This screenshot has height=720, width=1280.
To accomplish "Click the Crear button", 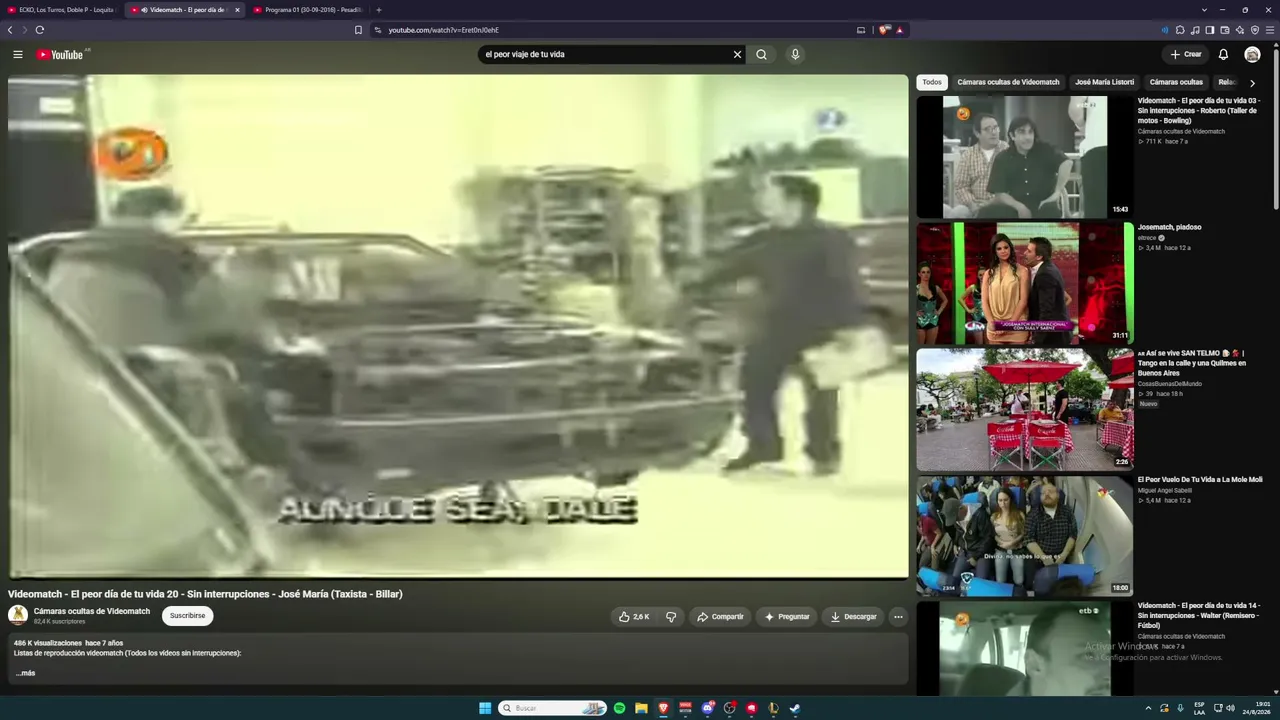I will [1185, 55].
